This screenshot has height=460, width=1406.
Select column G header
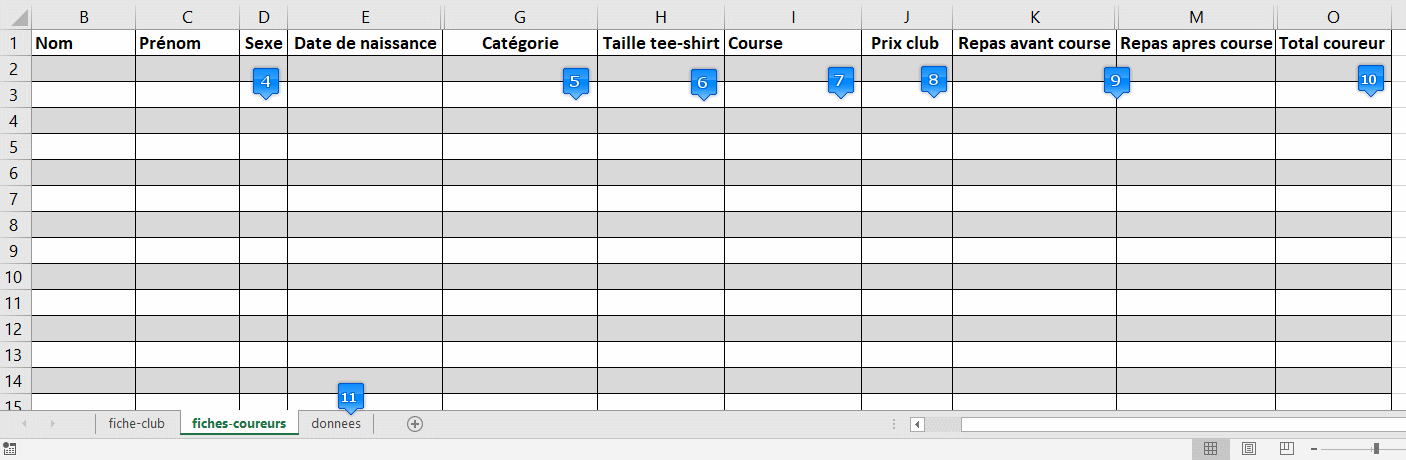coord(520,17)
